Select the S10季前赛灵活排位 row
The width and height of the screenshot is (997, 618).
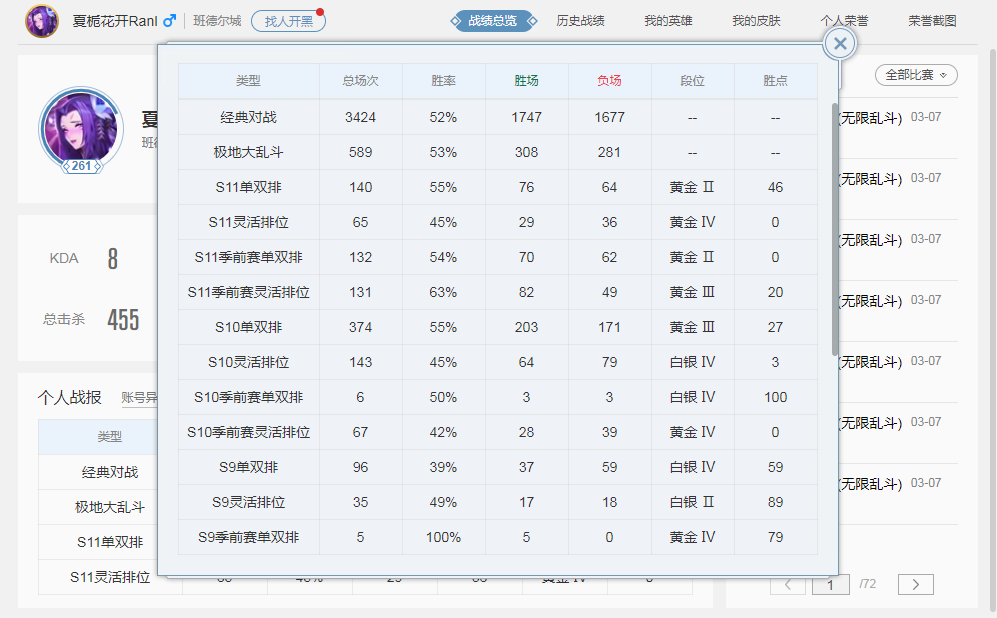coord(498,432)
